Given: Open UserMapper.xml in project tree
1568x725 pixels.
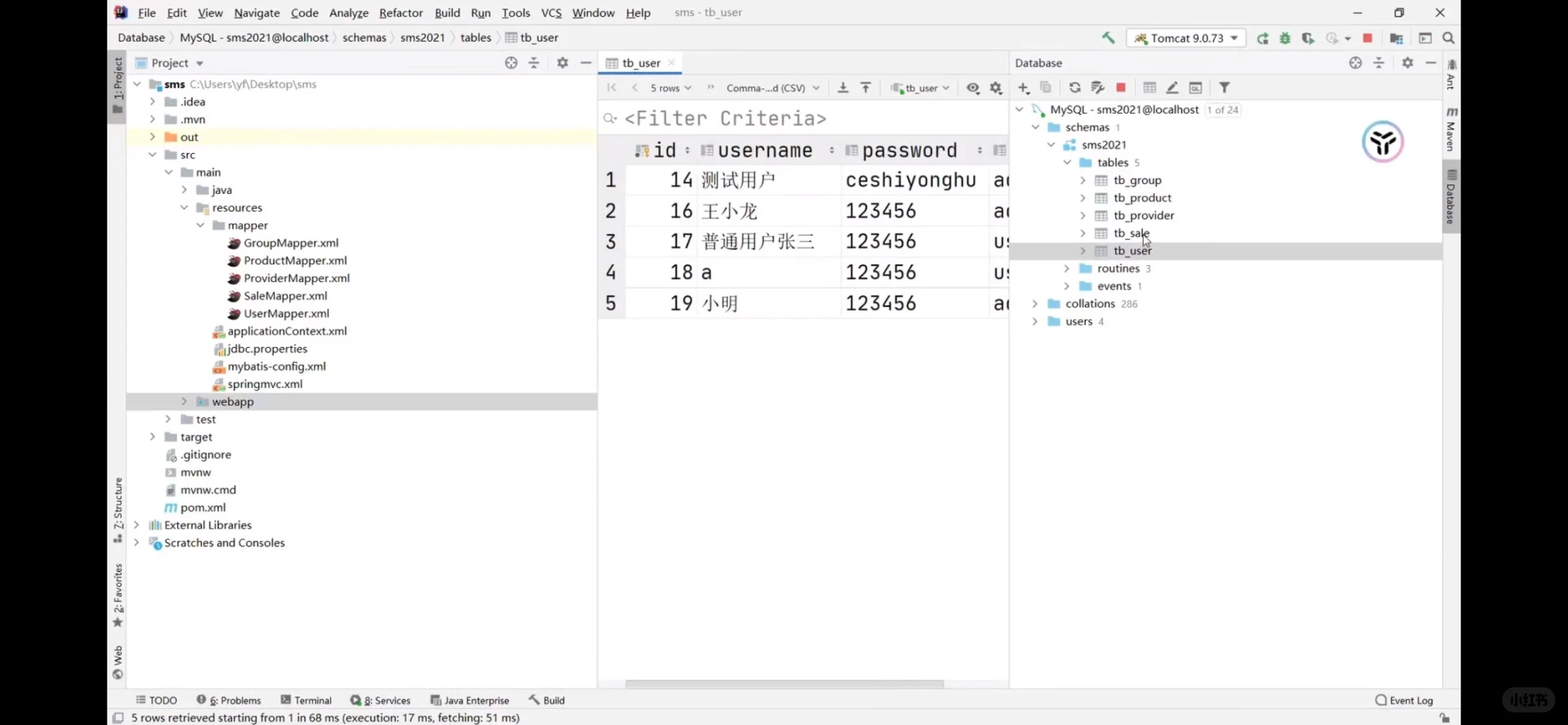Looking at the screenshot, I should [286, 313].
